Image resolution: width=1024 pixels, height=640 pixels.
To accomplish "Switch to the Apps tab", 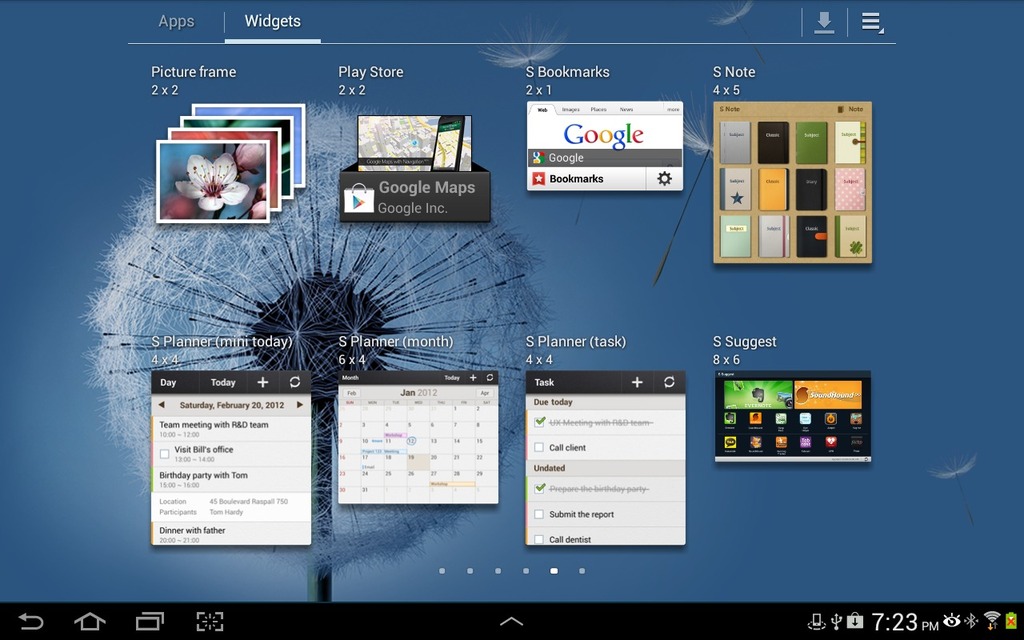I will [x=176, y=21].
